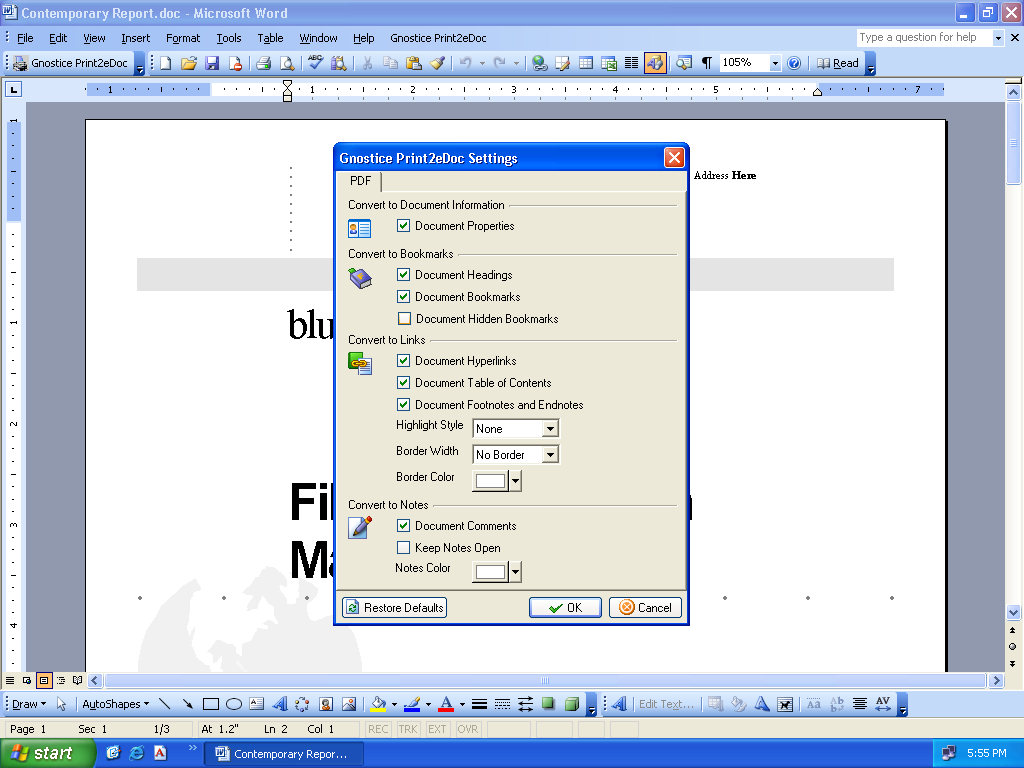1024x768 pixels.
Task: Open the Highlight Style dropdown
Action: pyautogui.click(x=550, y=429)
